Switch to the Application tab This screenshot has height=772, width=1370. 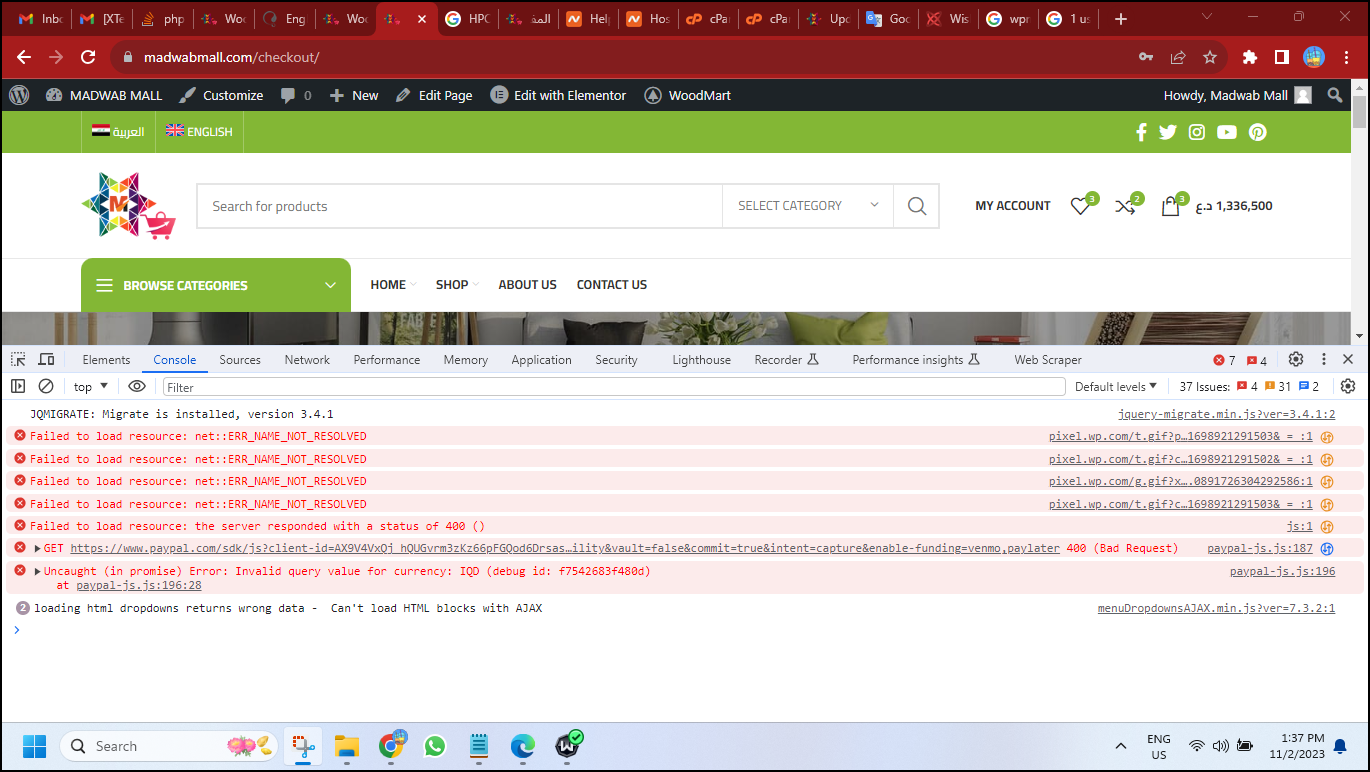tap(541, 360)
